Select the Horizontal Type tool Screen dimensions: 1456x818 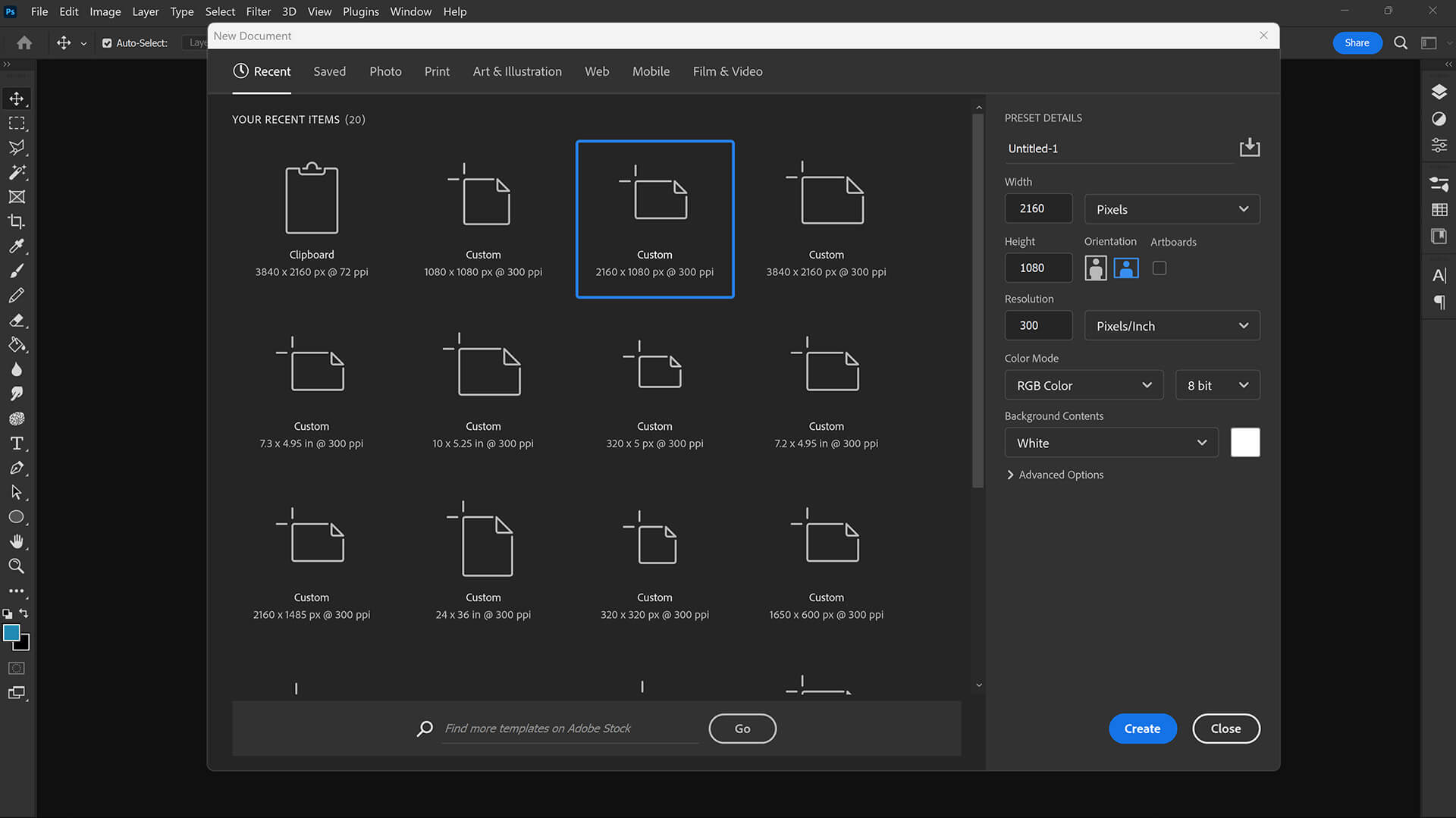[x=17, y=443]
